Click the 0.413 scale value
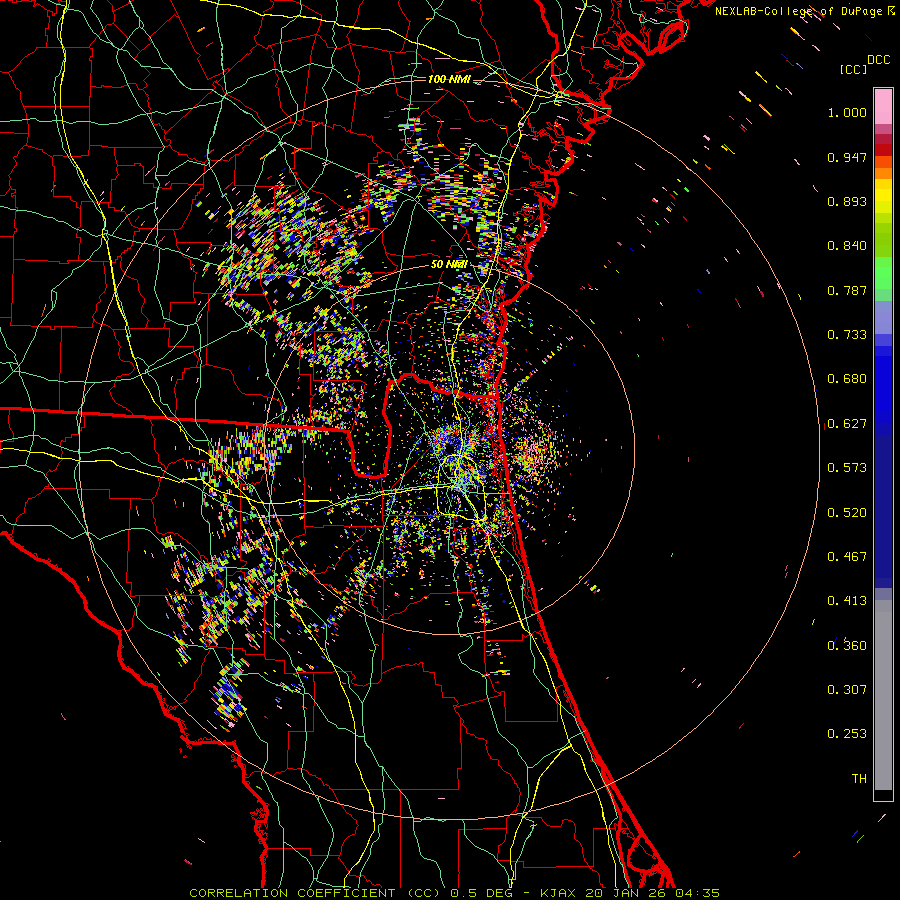 coord(847,601)
